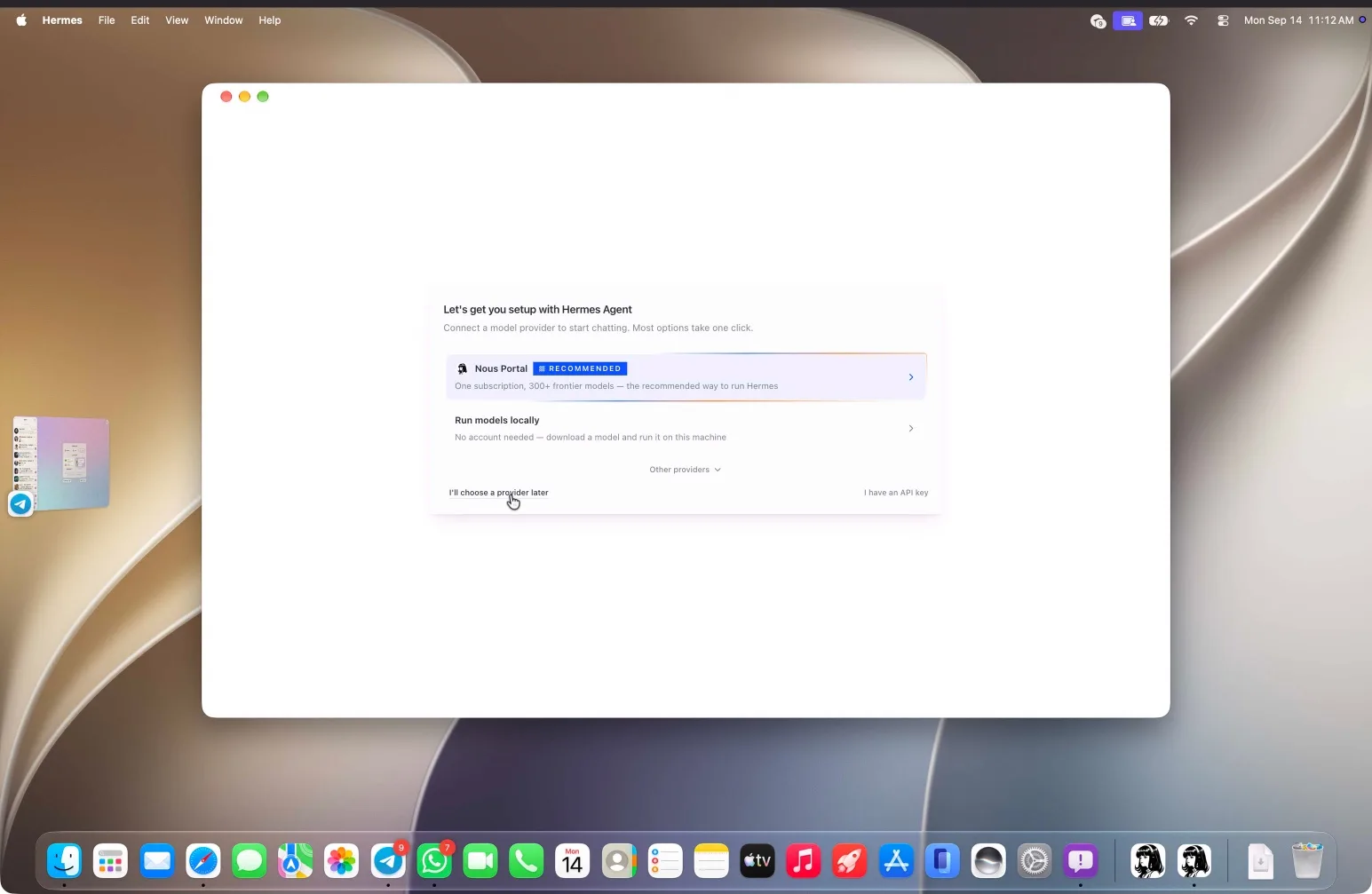Open Finder from the Dock
This screenshot has width=1372, height=894.
tap(65, 860)
